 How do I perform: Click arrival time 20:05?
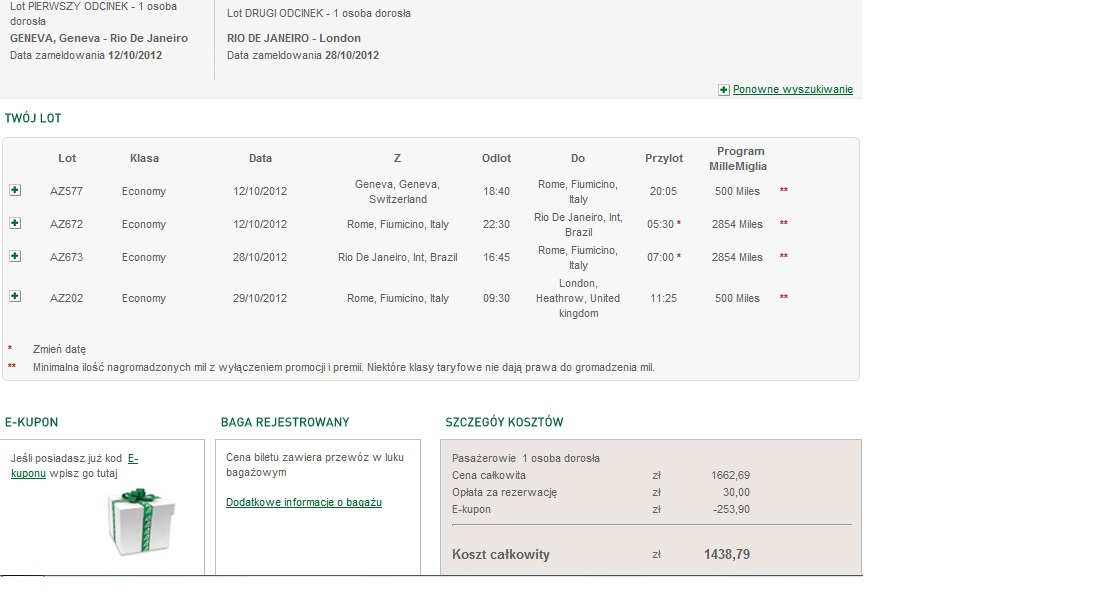click(x=663, y=191)
